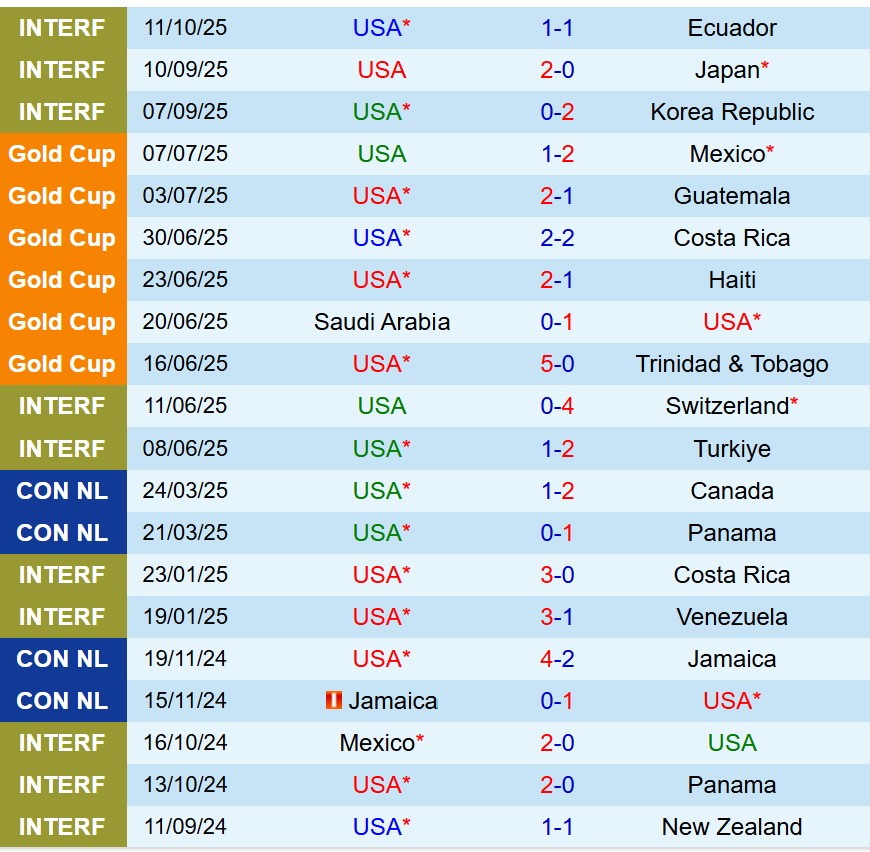Screen dimensions: 870x852
Task: Click Korea Republic team link
Action: tap(732, 112)
